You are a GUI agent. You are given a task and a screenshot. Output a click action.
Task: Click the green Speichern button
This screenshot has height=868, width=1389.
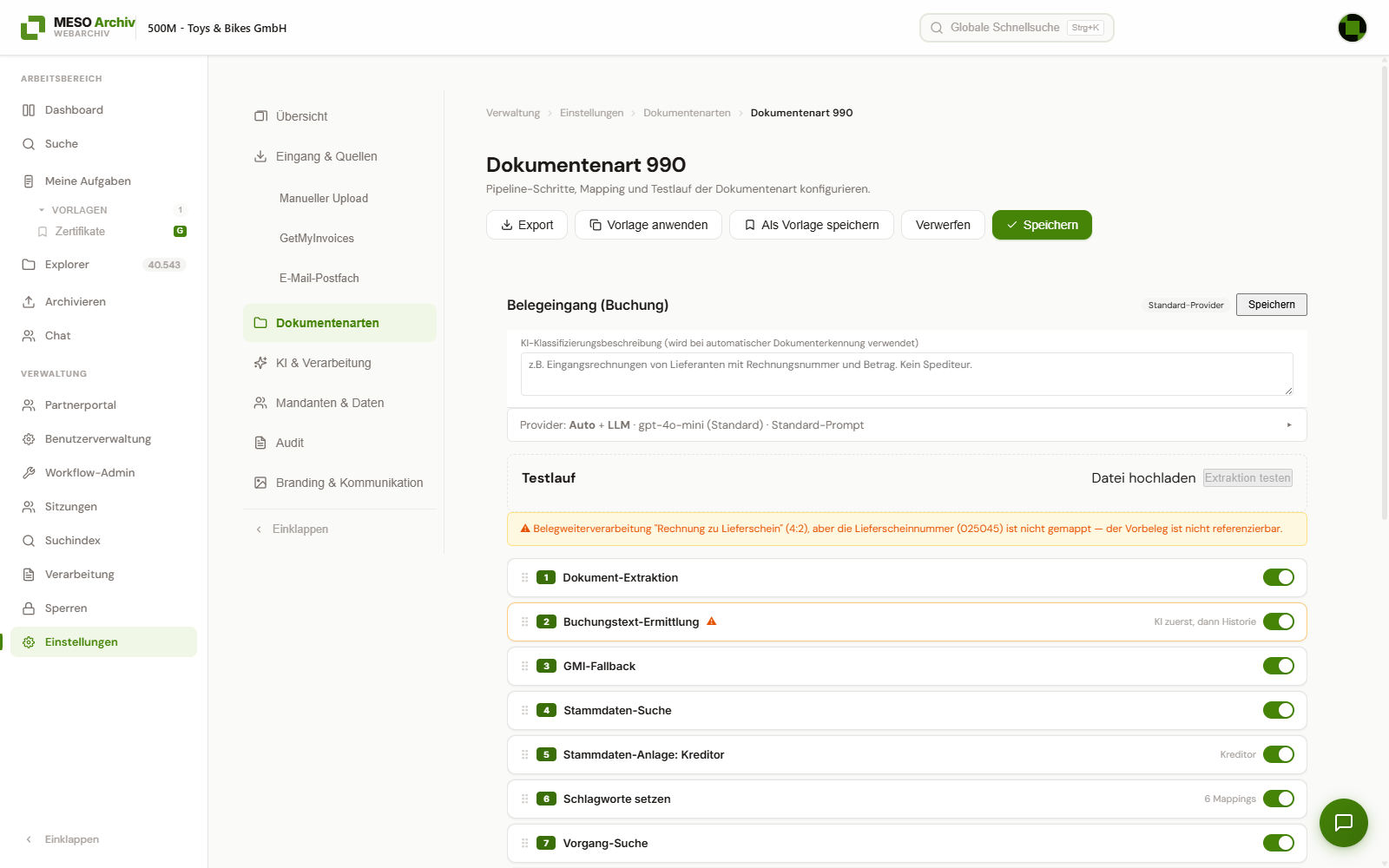pyautogui.click(x=1042, y=225)
